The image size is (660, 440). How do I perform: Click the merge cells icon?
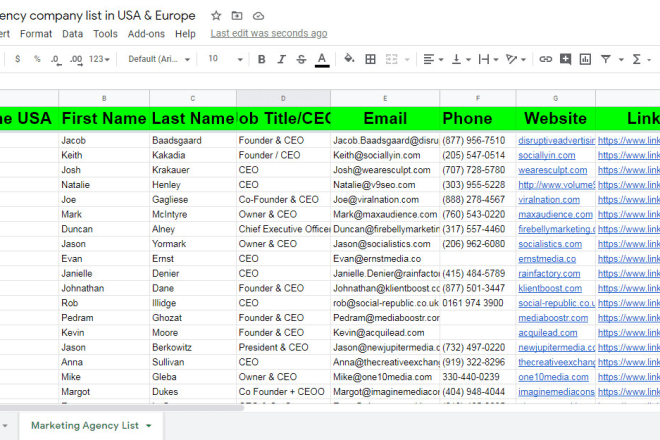tap(391, 59)
